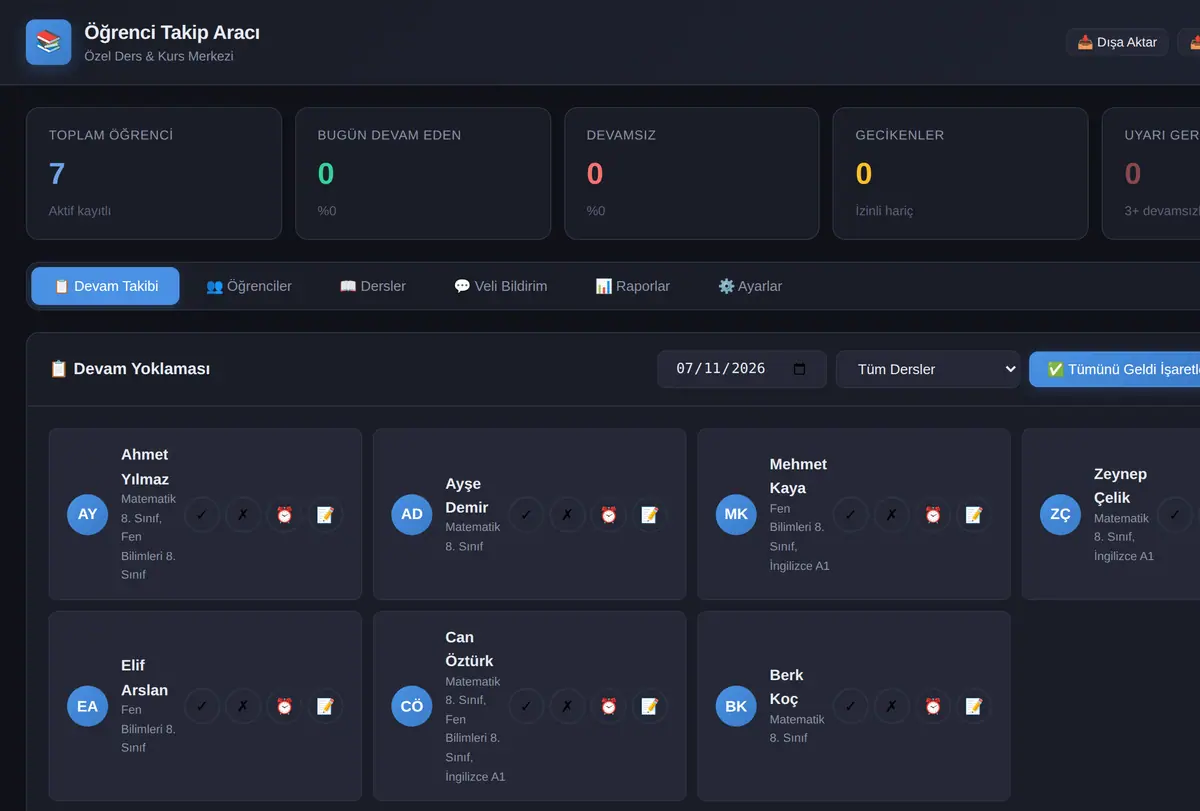Viewport: 1200px width, 811px height.
Task: Mark Elif Arslan as absent
Action: click(243, 706)
